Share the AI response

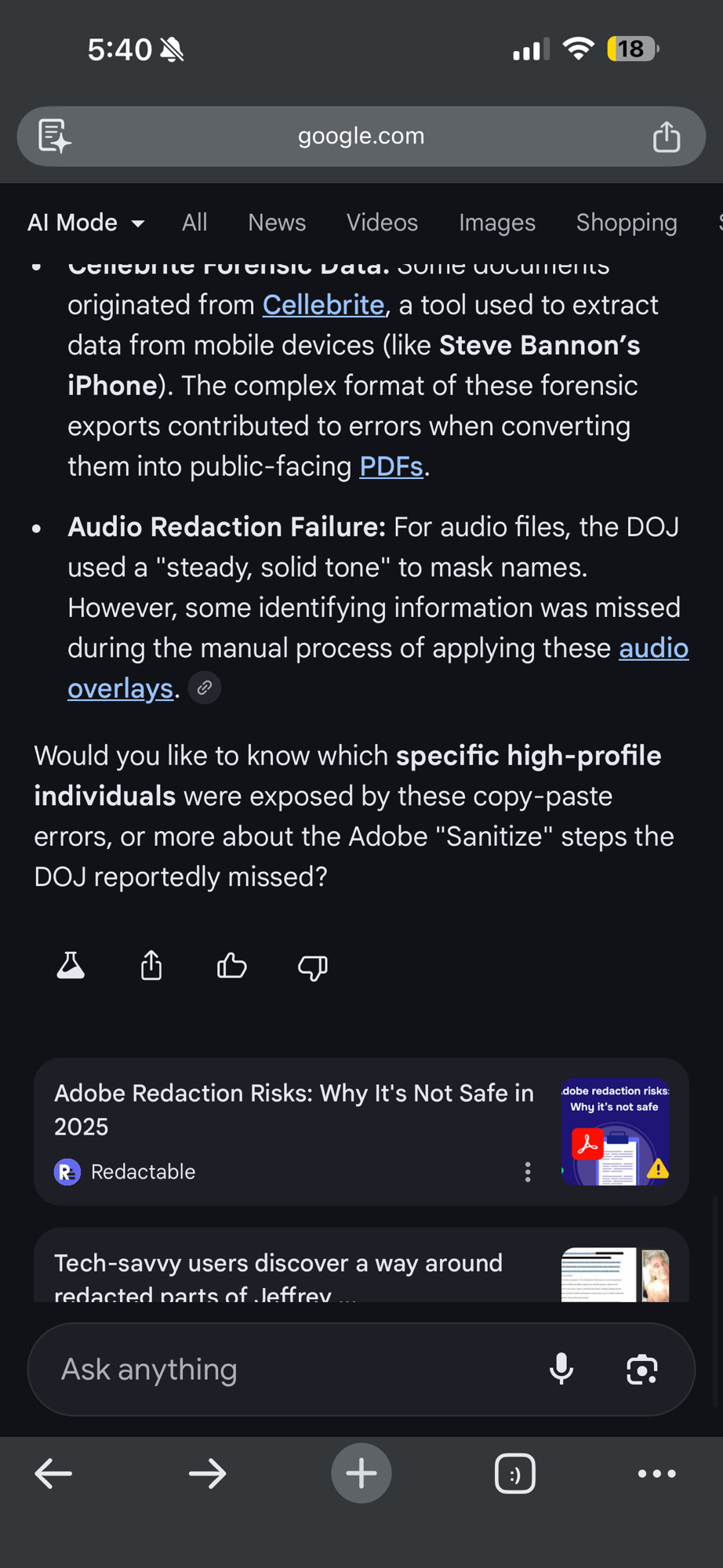click(x=151, y=966)
